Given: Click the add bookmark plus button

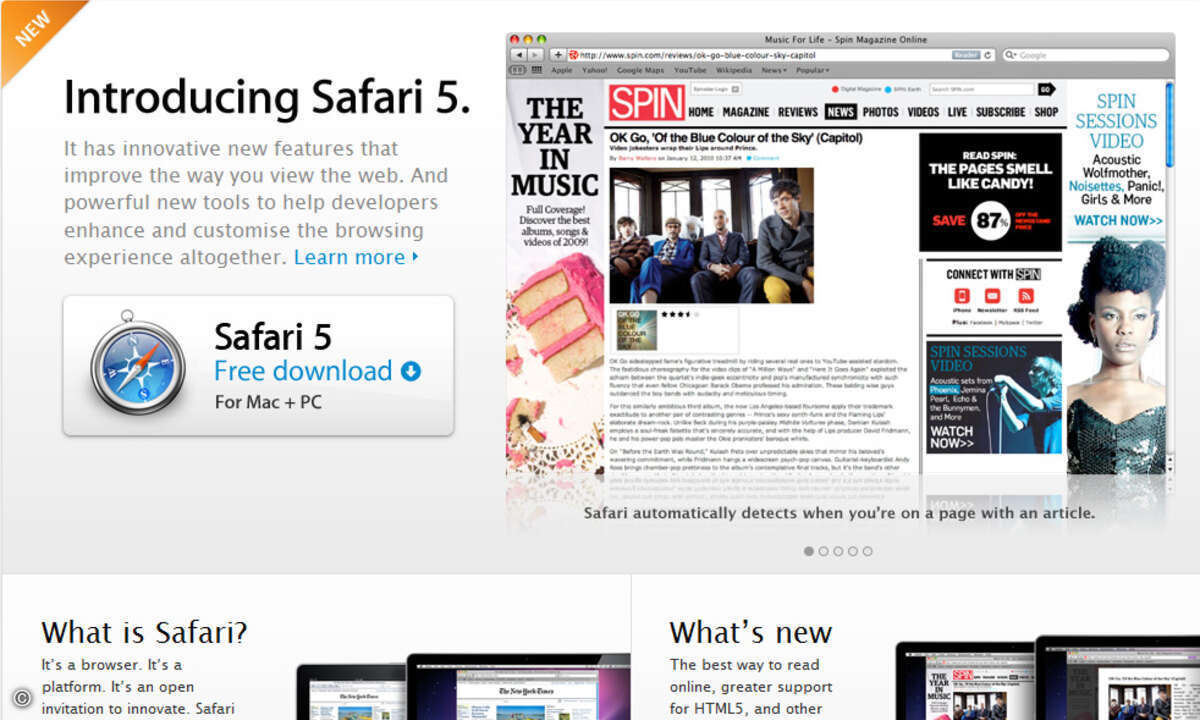Looking at the screenshot, I should (x=558, y=54).
